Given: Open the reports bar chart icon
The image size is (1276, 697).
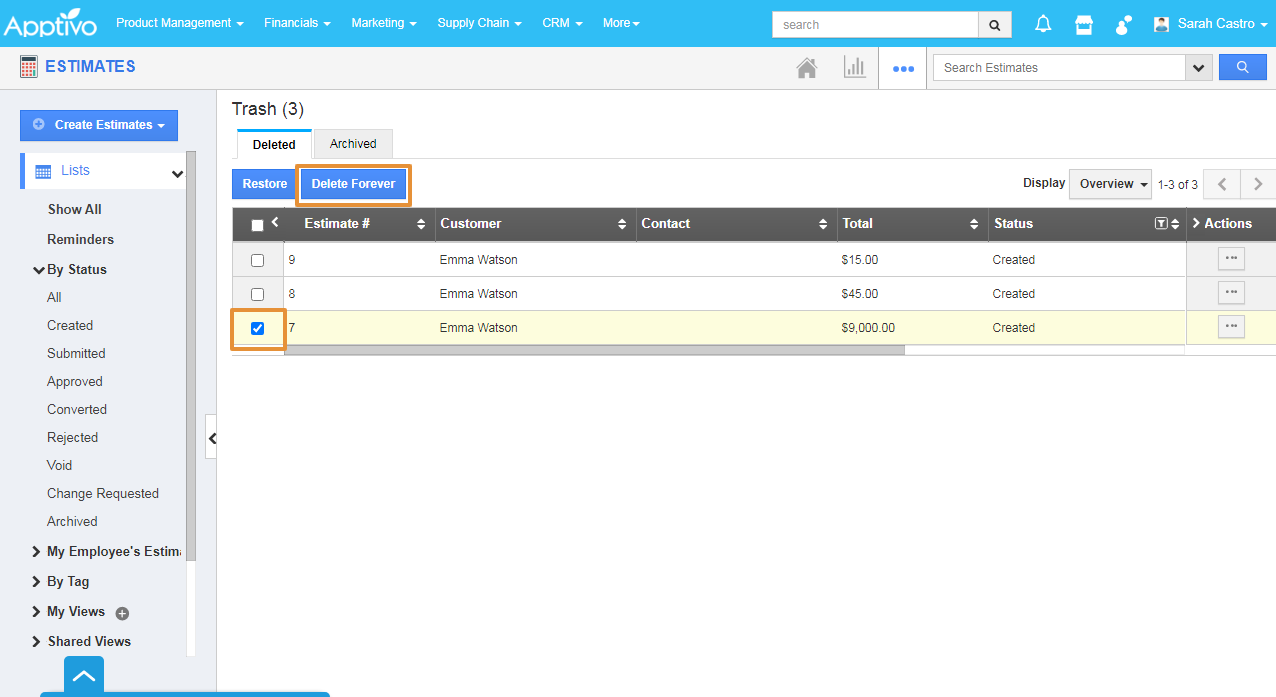Looking at the screenshot, I should [854, 66].
